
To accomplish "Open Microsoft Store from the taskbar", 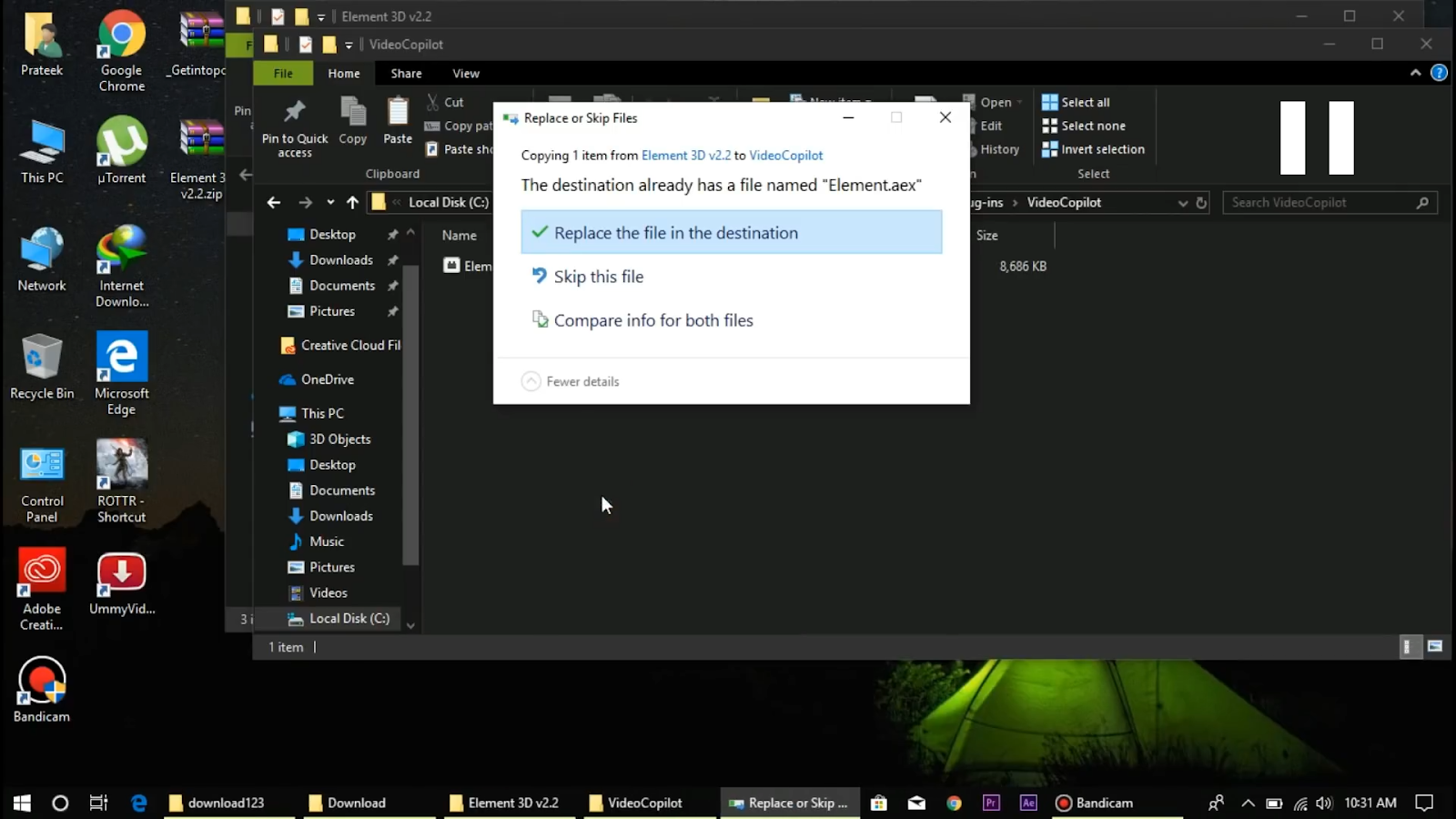I will click(878, 803).
